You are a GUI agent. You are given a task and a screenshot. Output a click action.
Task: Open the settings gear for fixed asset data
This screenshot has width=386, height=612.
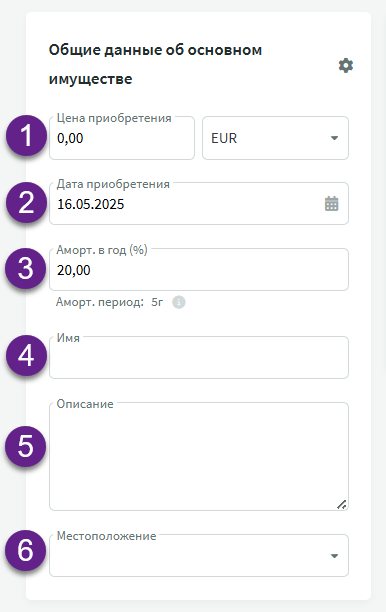346,66
